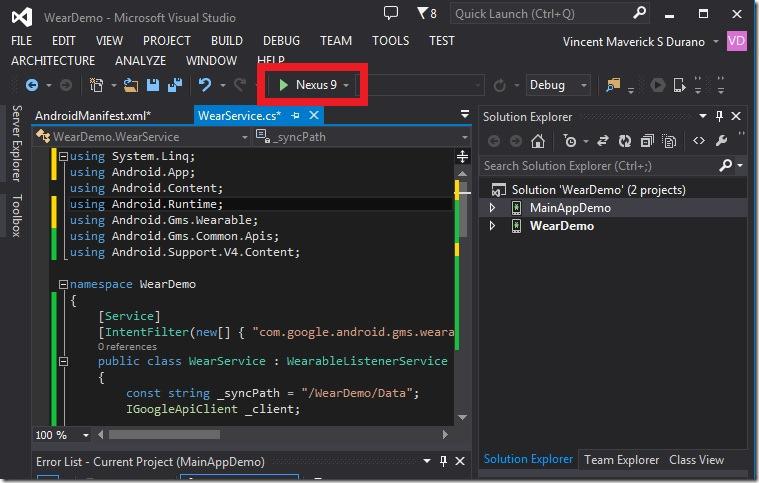Image resolution: width=759 pixels, height=483 pixels.
Task: Select the WearService.cs tab
Action: click(x=239, y=116)
